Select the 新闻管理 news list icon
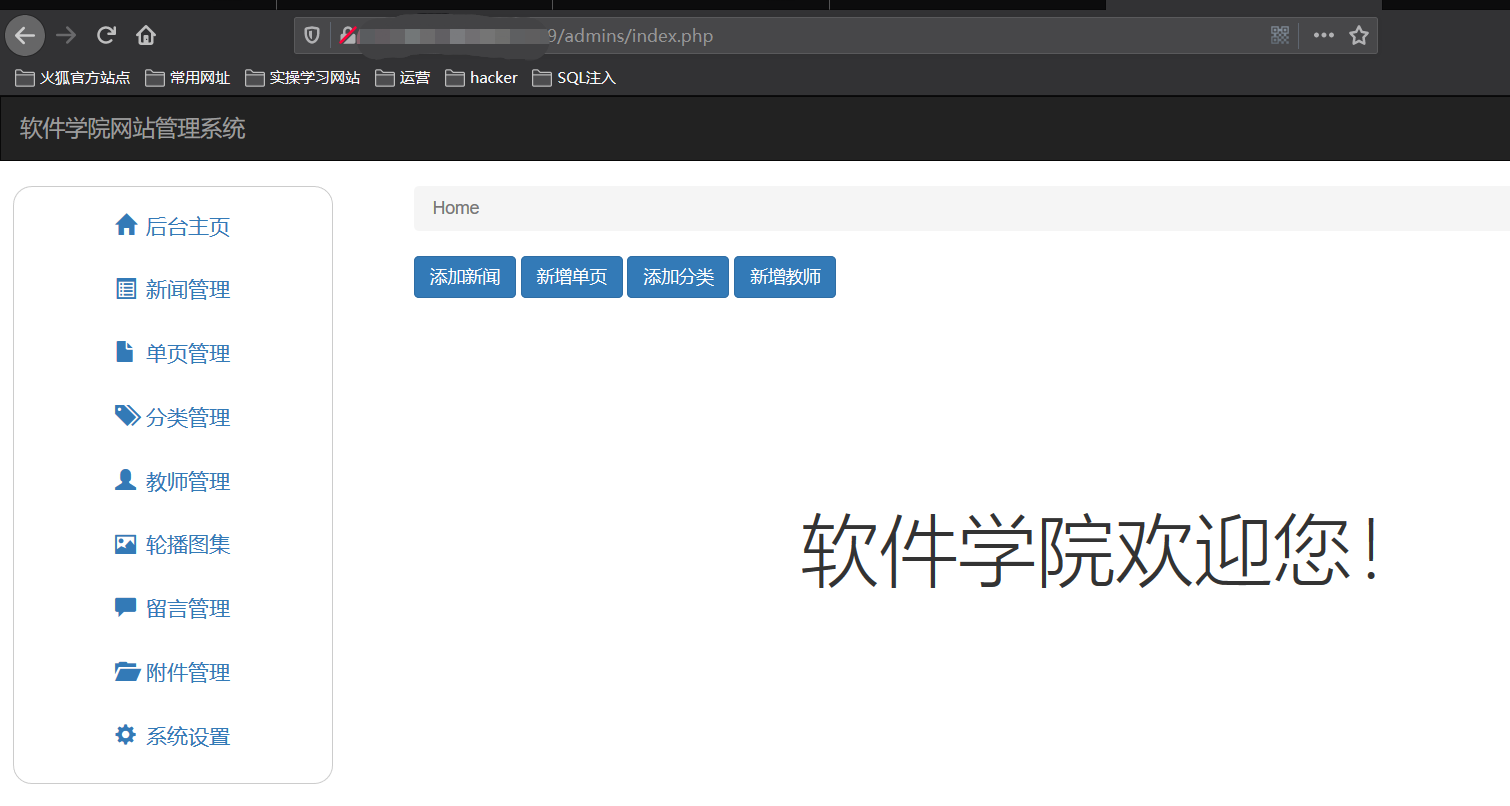Screen dimensions: 1510x806 126,289
